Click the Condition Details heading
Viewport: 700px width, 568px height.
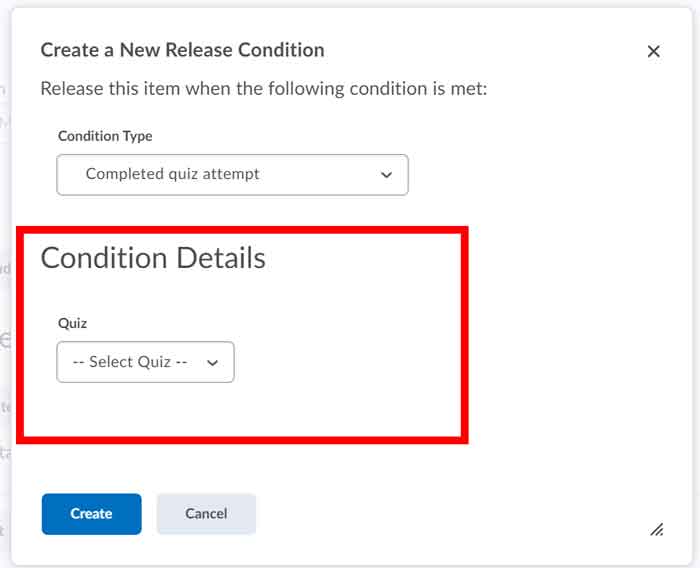coord(153,258)
